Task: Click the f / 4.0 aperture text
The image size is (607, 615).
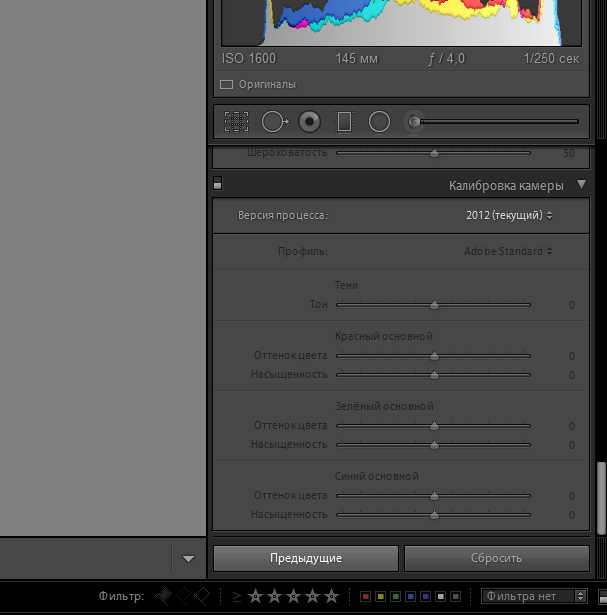Action: 446,59
